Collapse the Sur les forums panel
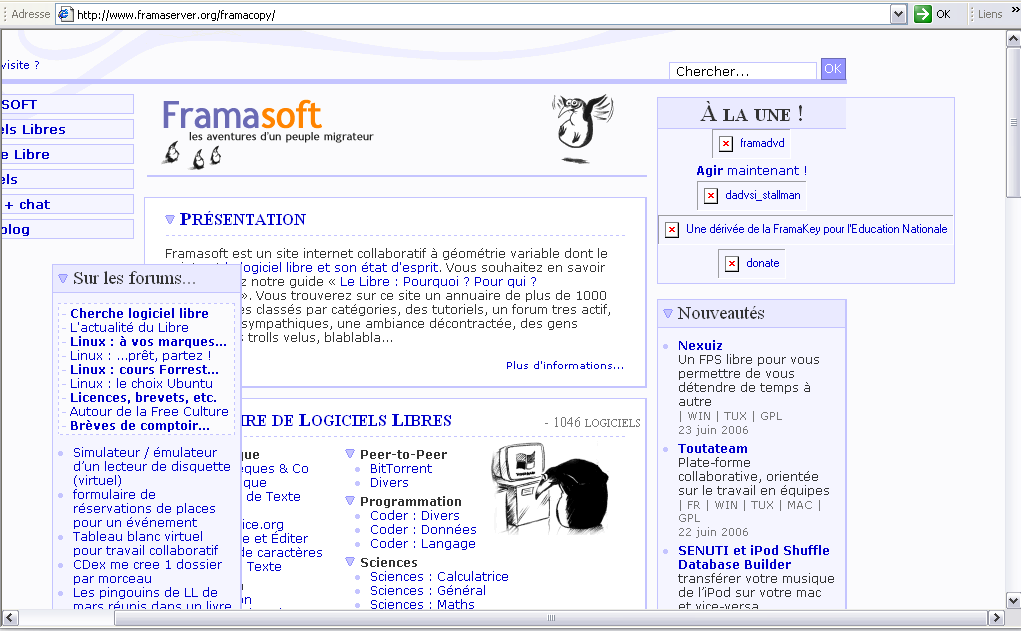Image resolution: width=1021 pixels, height=631 pixels. pos(63,278)
